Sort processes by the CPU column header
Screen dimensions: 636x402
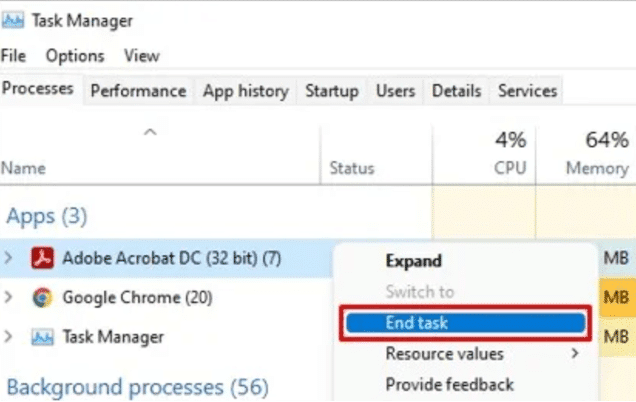[484, 155]
